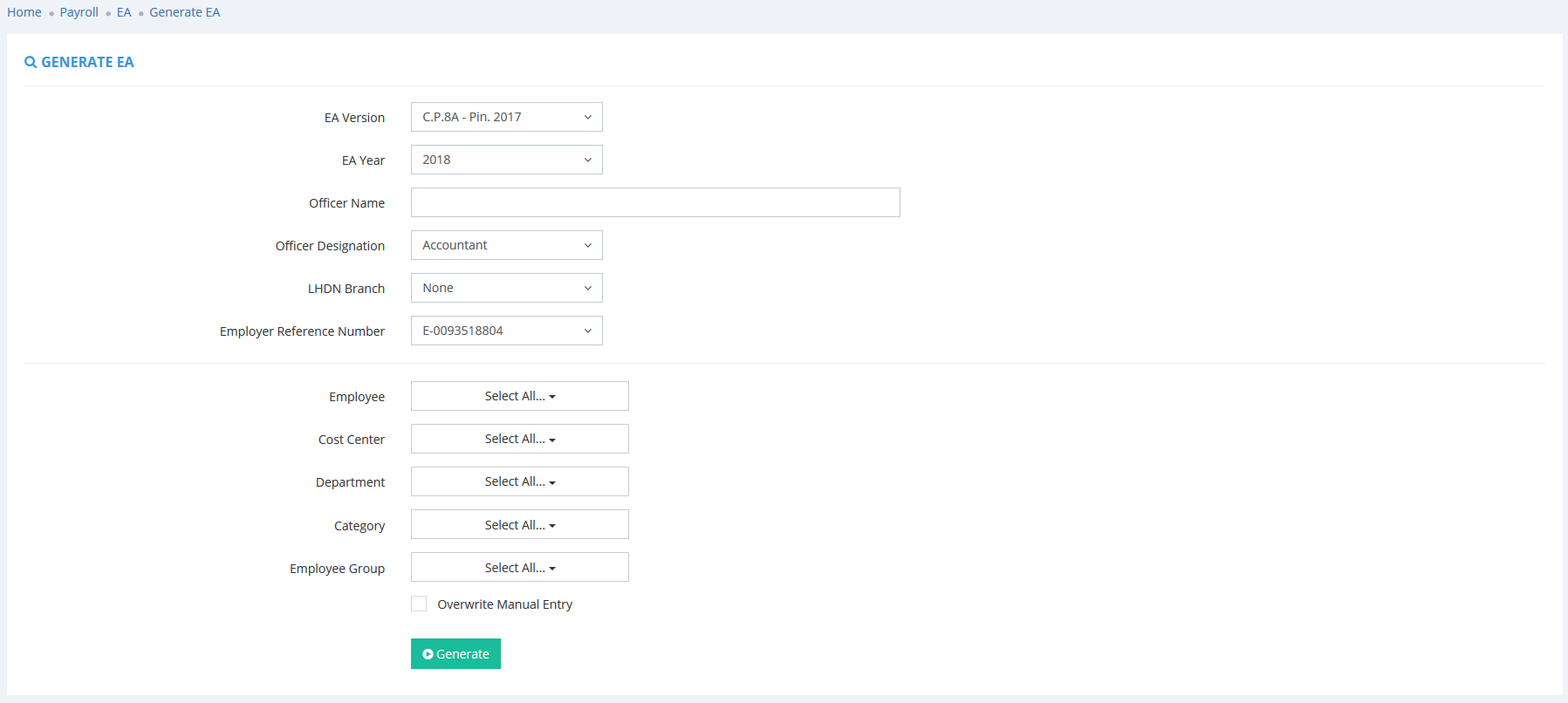Focus the Officer Name text field
This screenshot has width=1568, height=703.
(x=654, y=202)
